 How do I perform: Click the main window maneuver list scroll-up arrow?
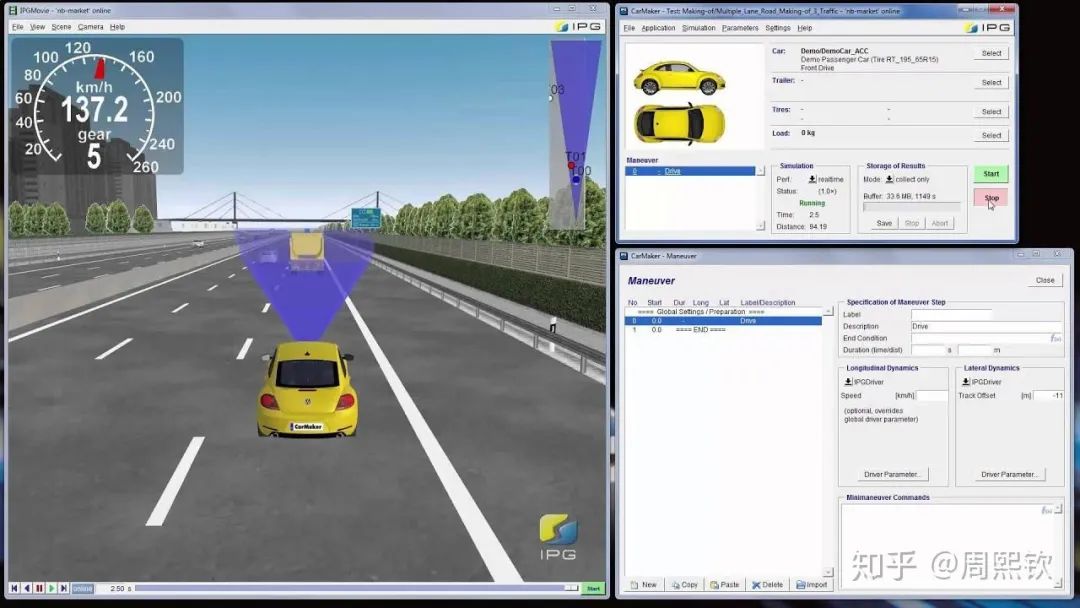click(760, 171)
